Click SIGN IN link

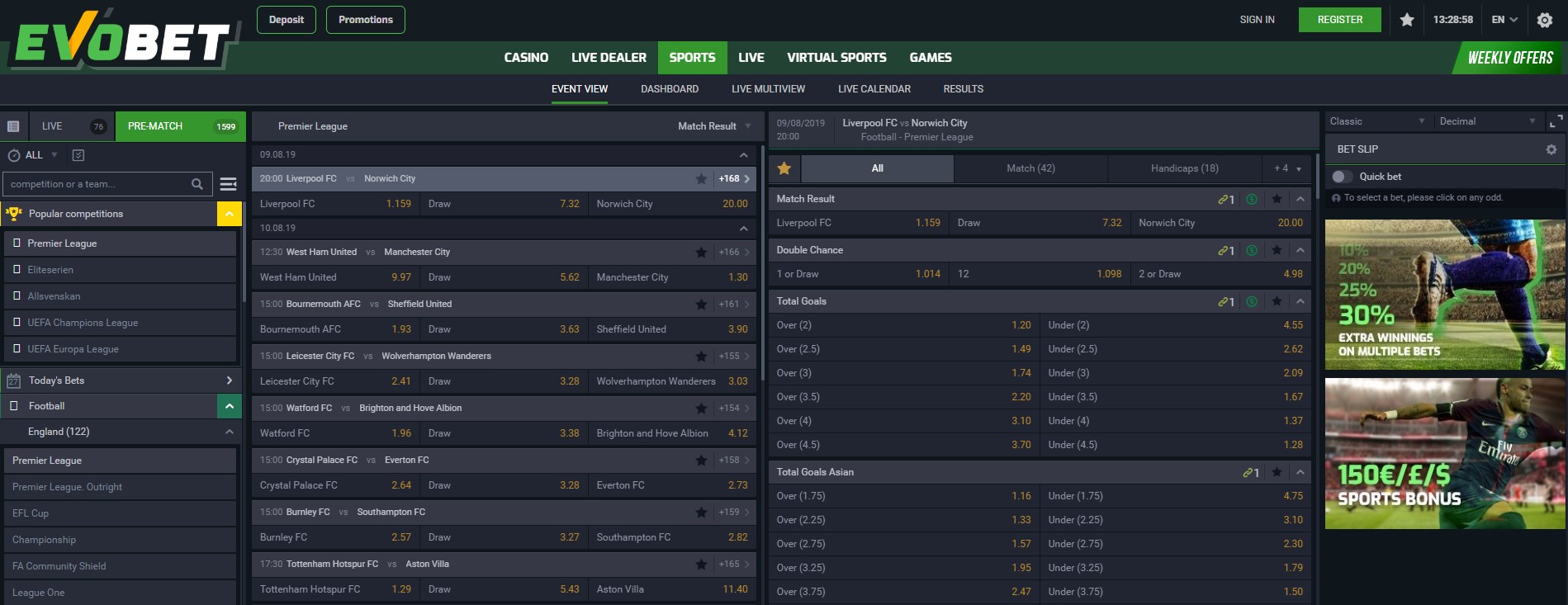click(1257, 20)
